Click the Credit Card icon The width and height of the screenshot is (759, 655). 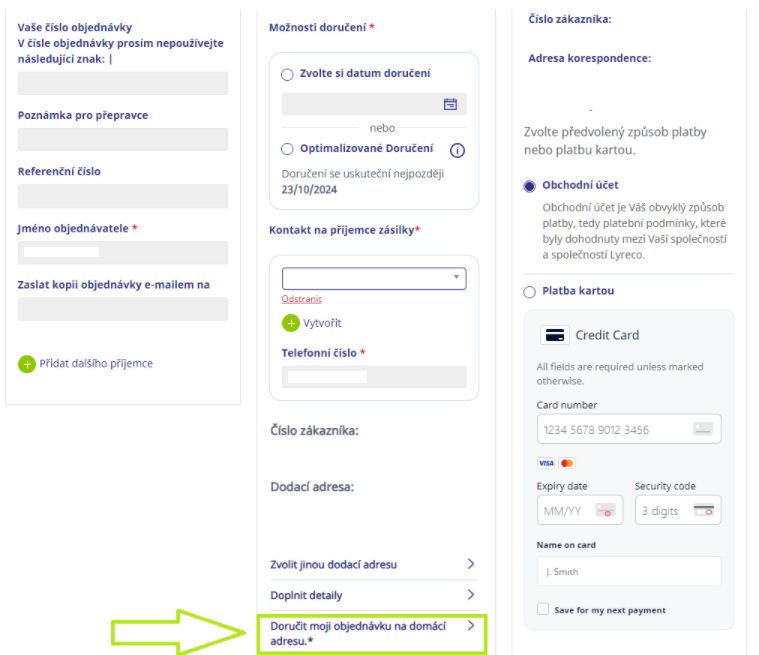555,335
